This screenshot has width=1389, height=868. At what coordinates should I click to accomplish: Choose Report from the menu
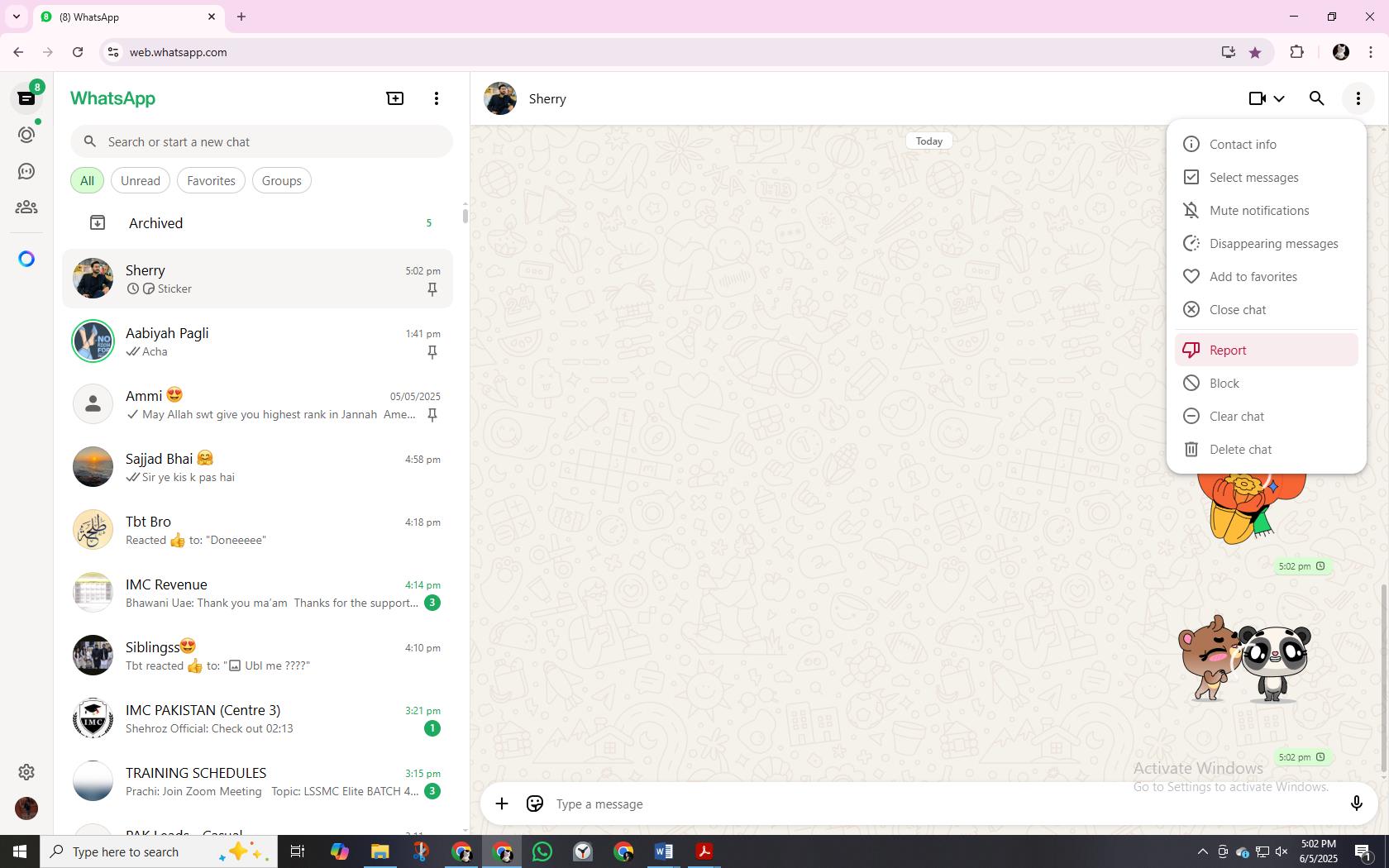[1266, 351]
